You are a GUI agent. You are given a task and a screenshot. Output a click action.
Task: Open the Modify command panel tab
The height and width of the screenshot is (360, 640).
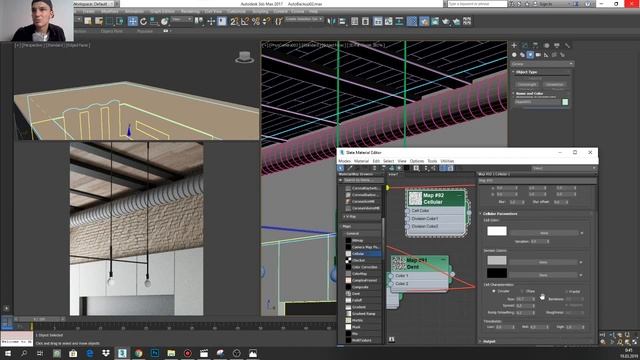pos(525,45)
